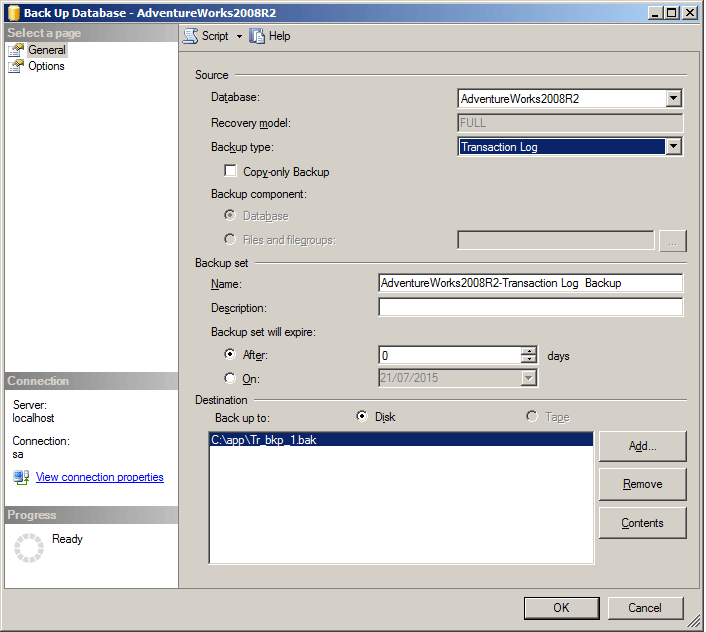
Task: Decrease the expire days spinner
Action: point(529,359)
